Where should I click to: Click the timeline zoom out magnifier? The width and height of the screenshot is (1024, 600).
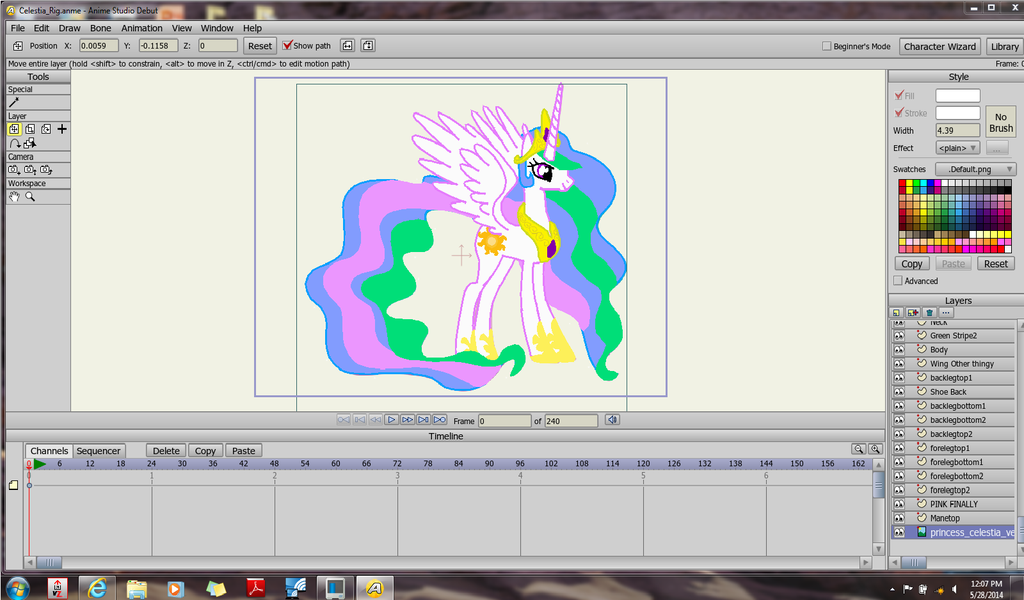(x=859, y=449)
